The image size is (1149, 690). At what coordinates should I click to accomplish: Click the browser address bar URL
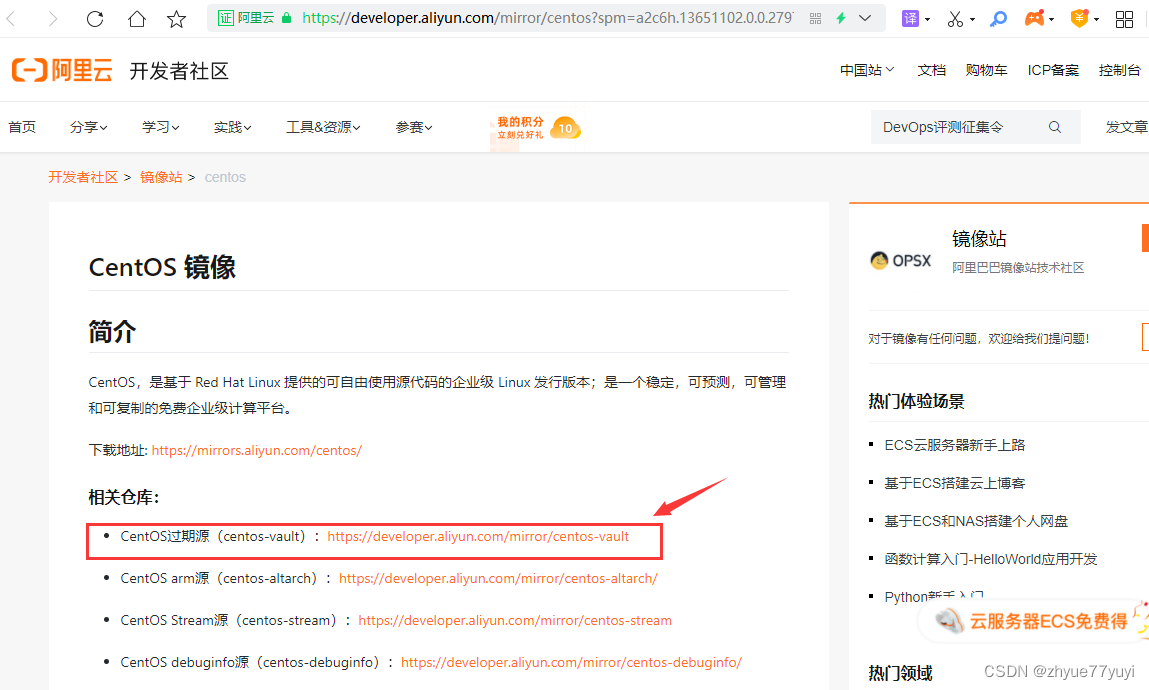tap(547, 18)
